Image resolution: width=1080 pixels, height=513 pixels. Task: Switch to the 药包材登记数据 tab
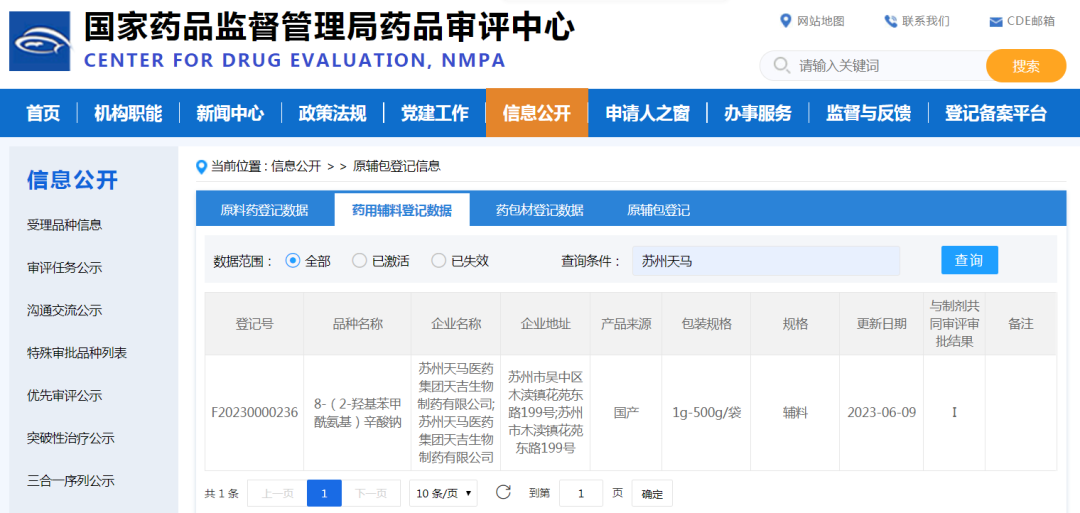point(539,210)
